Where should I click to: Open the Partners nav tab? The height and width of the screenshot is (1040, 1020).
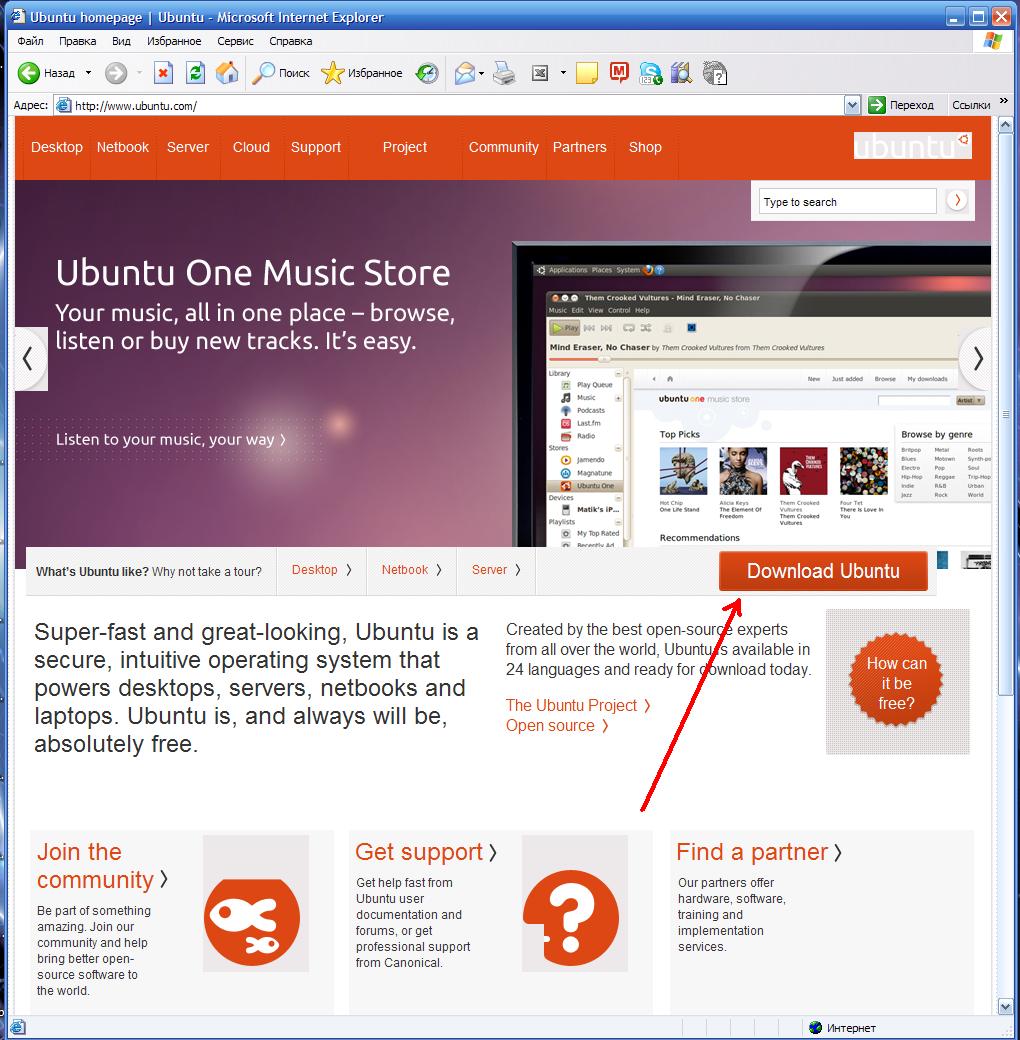click(580, 147)
